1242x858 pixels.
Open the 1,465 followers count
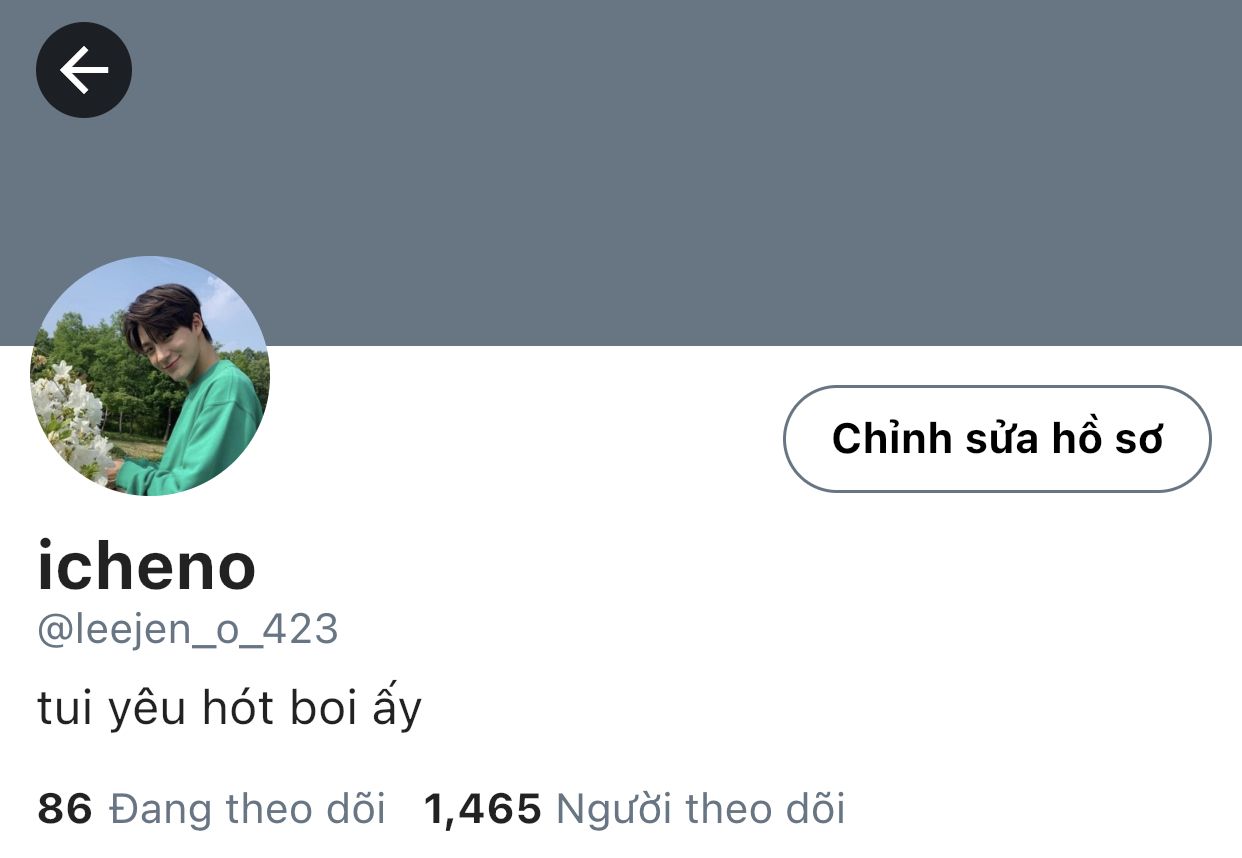[483, 808]
